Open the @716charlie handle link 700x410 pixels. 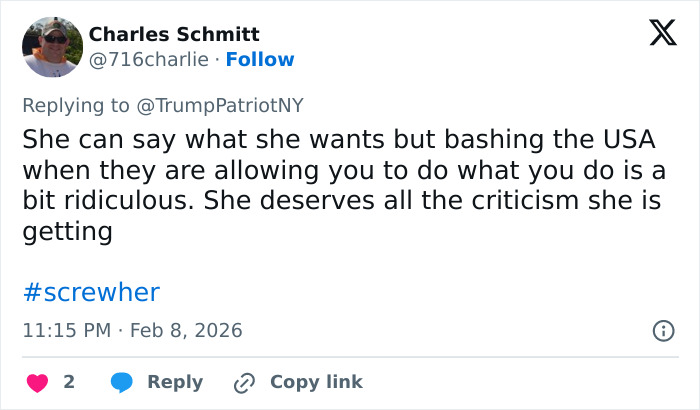pos(150,60)
